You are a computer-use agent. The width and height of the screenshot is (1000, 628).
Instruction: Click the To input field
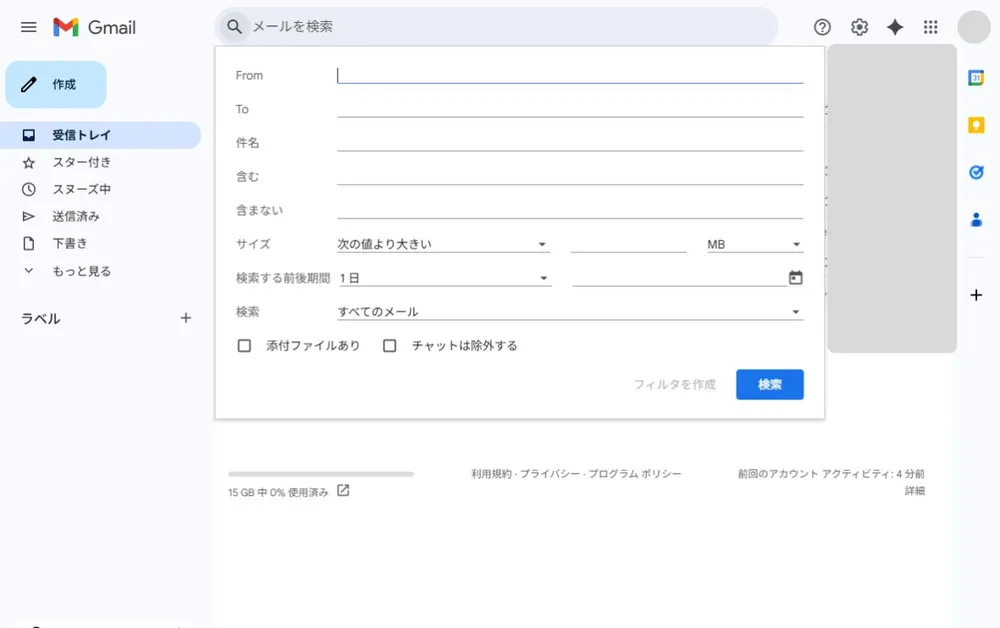coord(570,109)
